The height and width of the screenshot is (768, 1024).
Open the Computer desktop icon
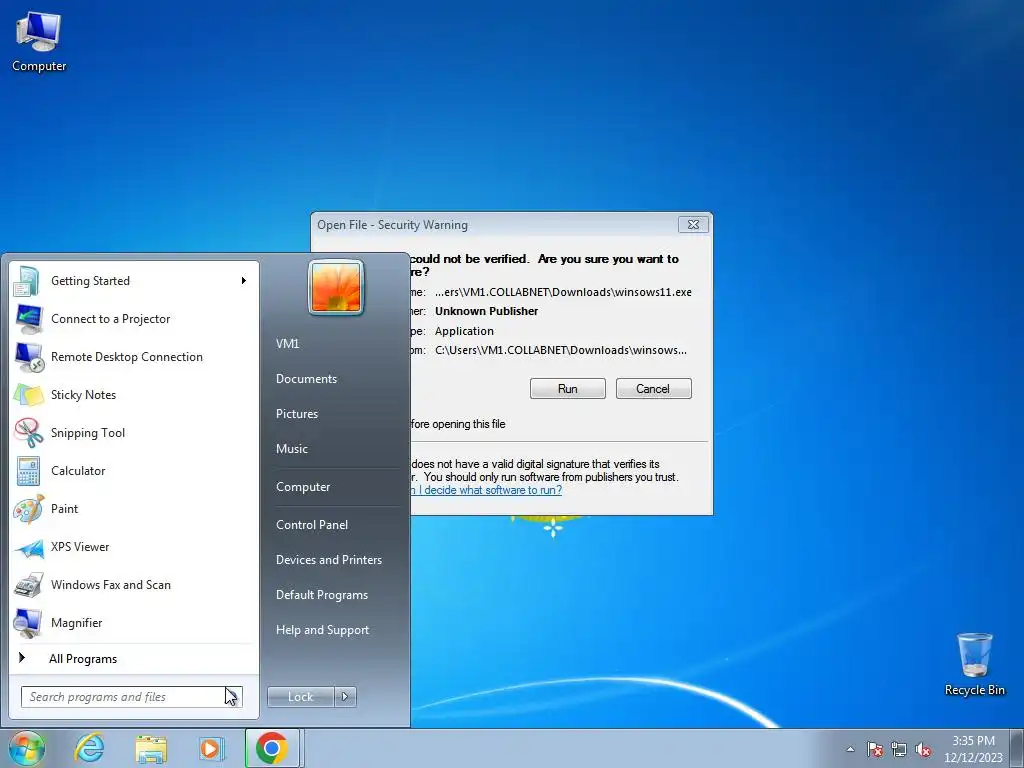(39, 42)
